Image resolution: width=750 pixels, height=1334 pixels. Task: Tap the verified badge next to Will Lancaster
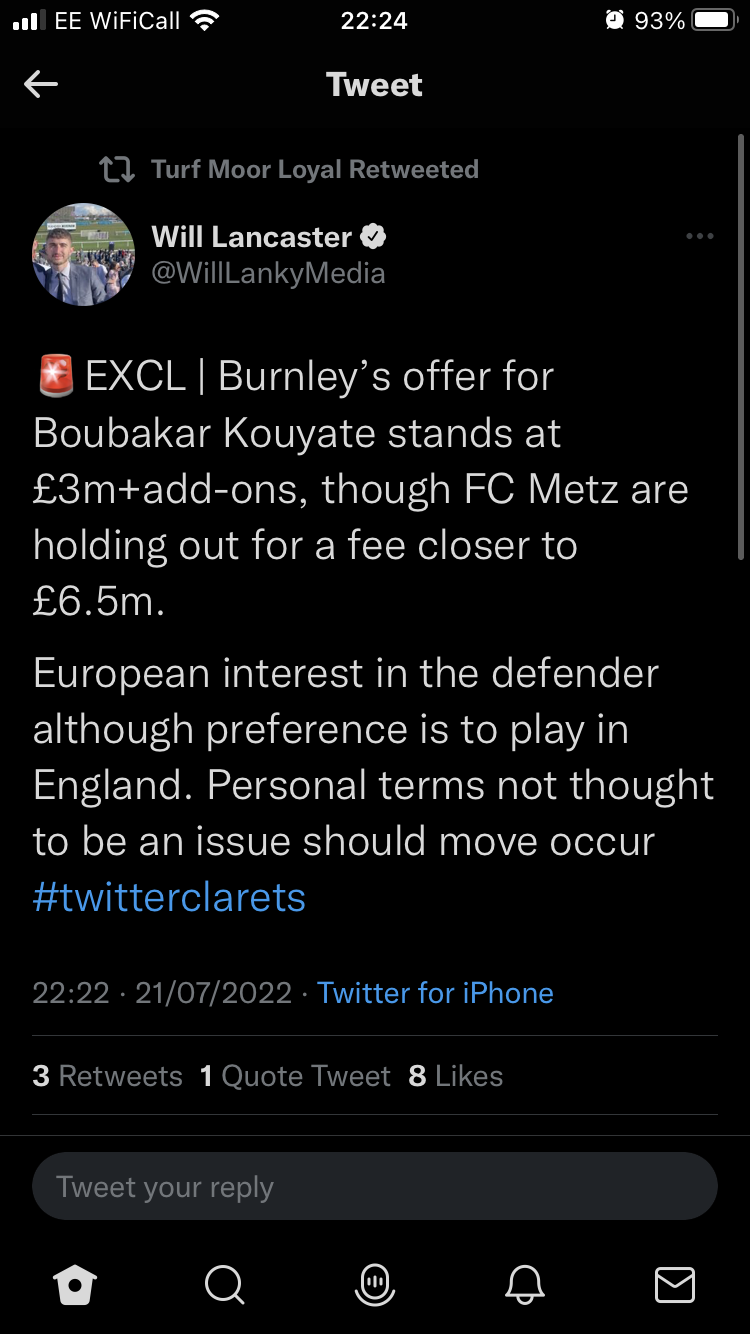(374, 237)
